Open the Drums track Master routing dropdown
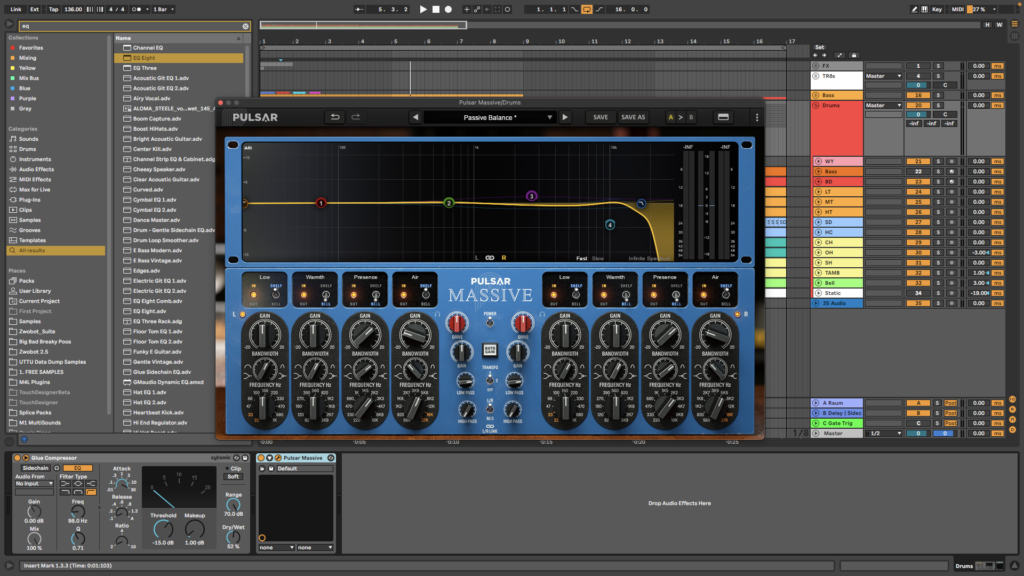Viewport: 1024px width, 576px height. pos(884,105)
